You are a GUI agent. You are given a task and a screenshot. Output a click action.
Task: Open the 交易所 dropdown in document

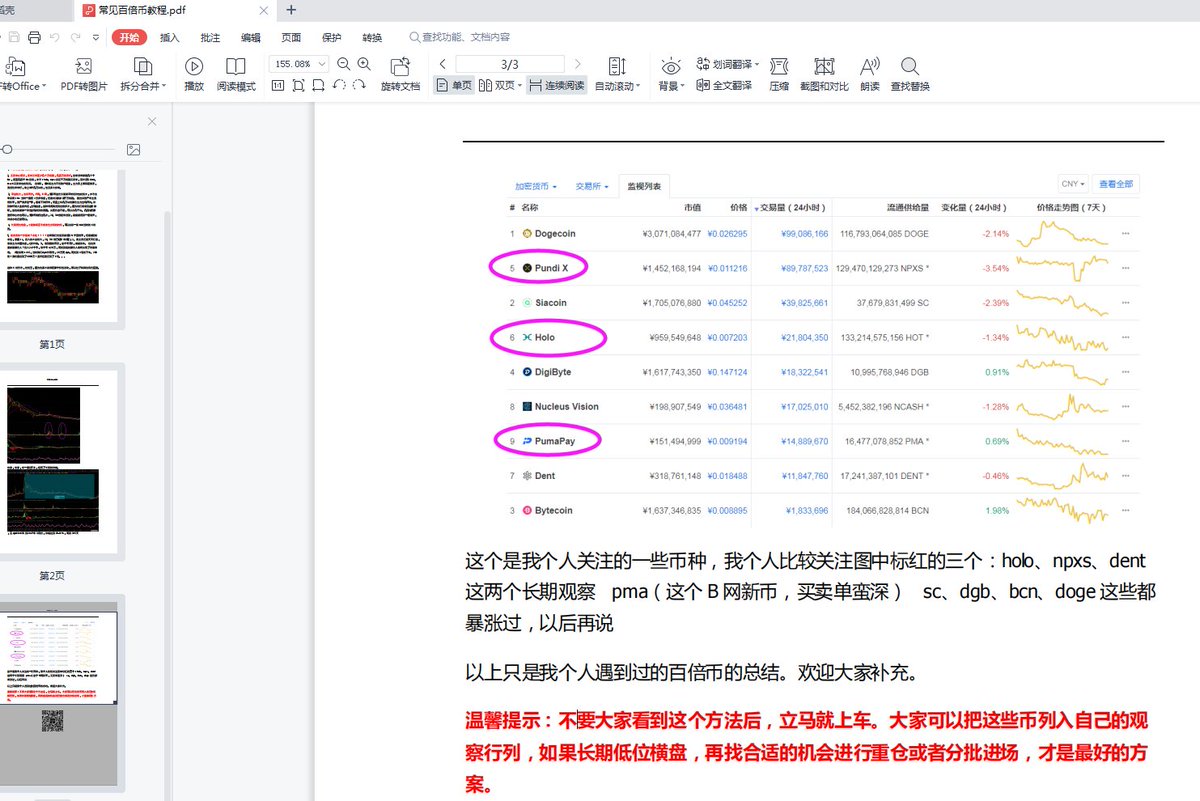tap(593, 186)
